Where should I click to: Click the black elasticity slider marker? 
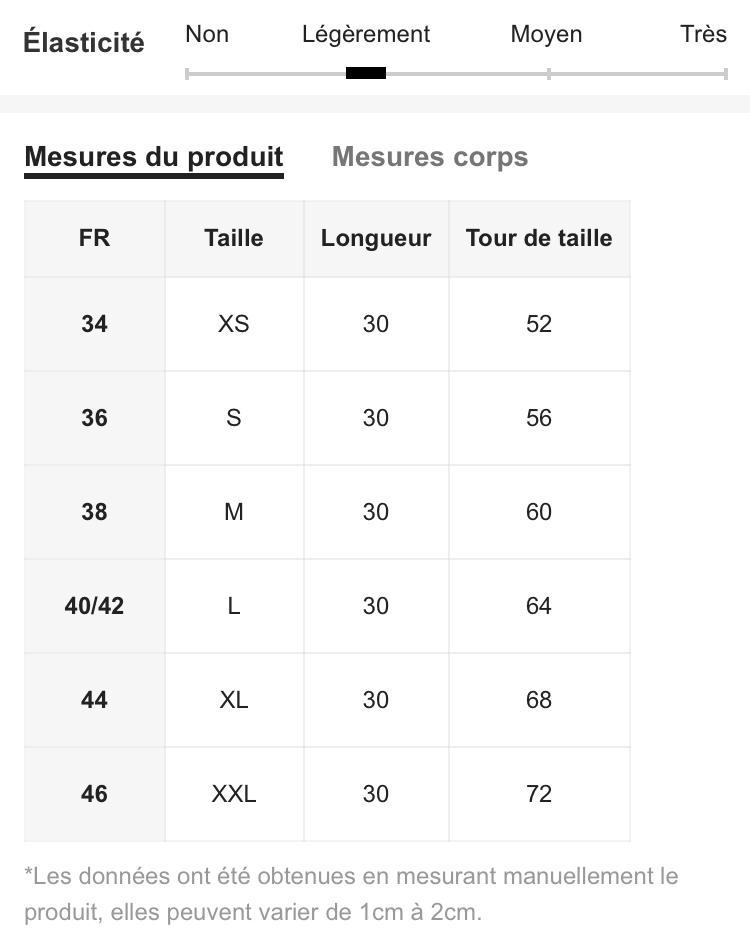366,73
